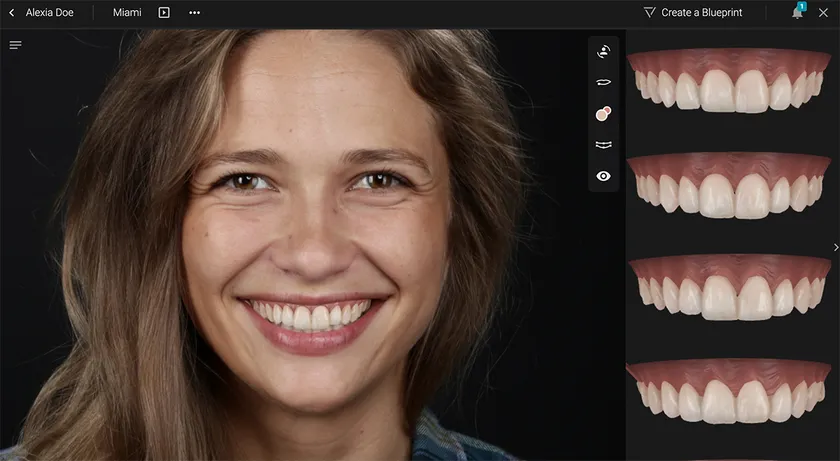The height and width of the screenshot is (461, 840).
Task: Click the face rotation tool icon
Action: point(603,51)
